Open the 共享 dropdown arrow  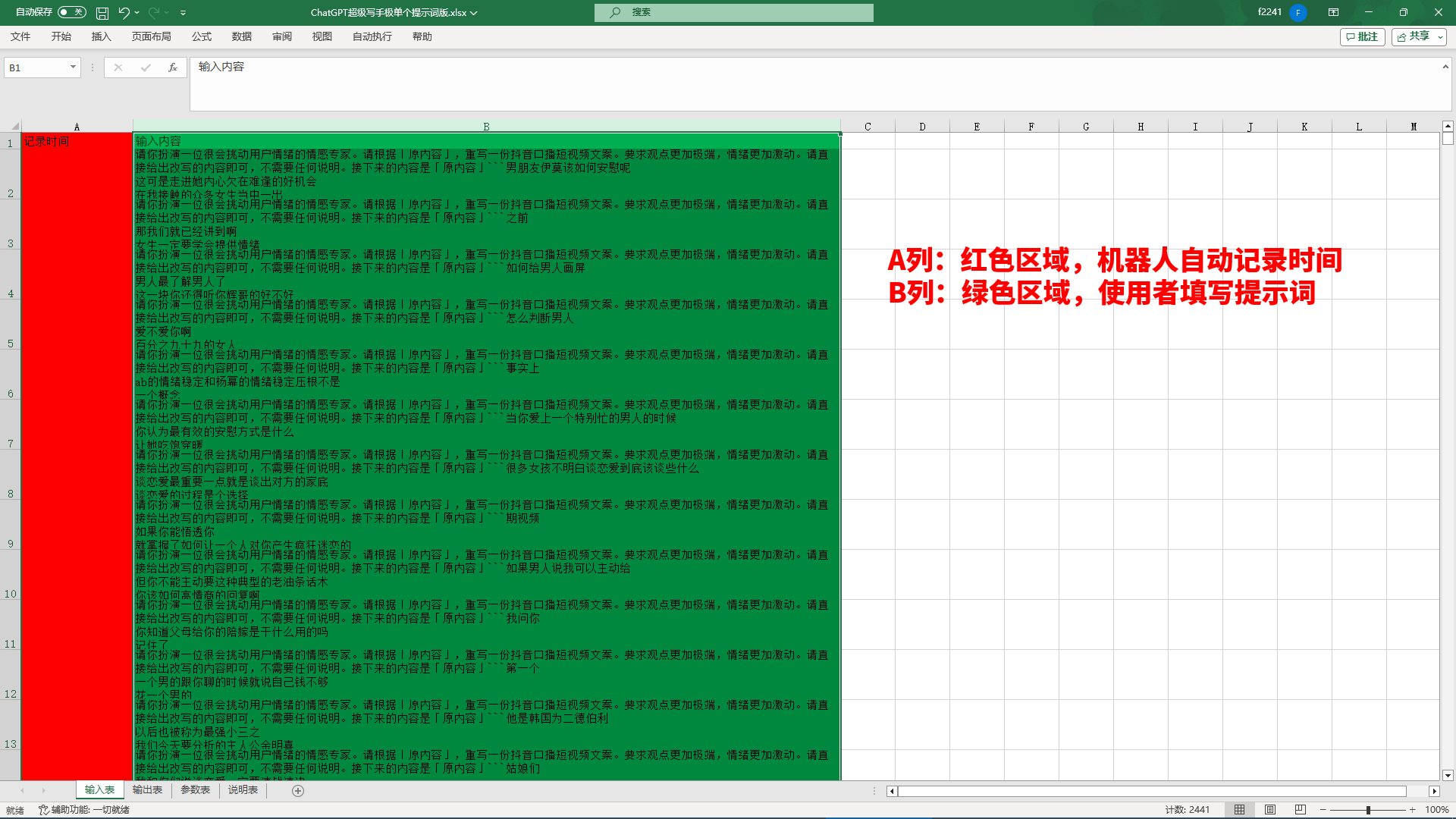coord(1440,36)
